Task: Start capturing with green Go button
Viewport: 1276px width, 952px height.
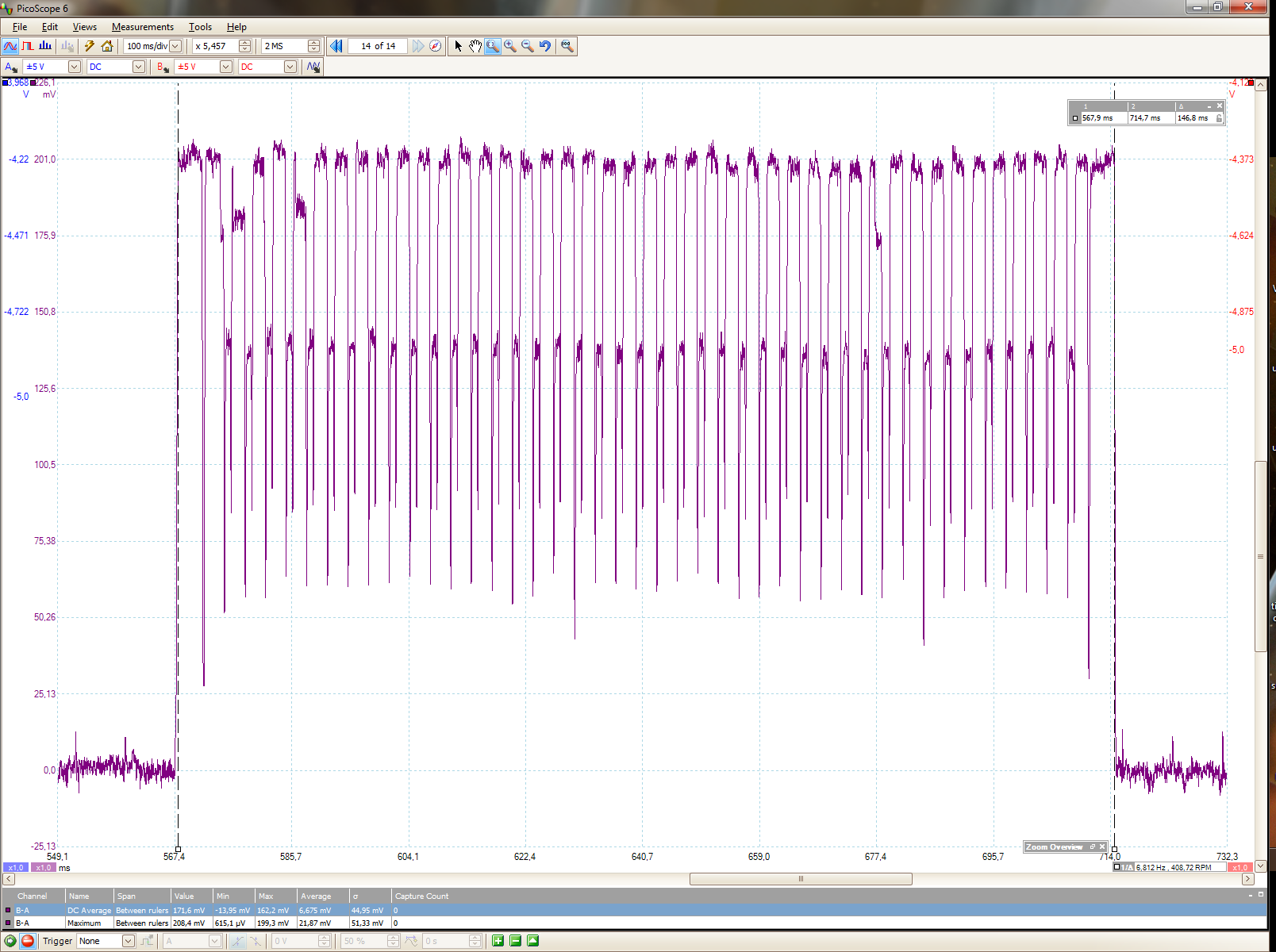Action: point(10,941)
